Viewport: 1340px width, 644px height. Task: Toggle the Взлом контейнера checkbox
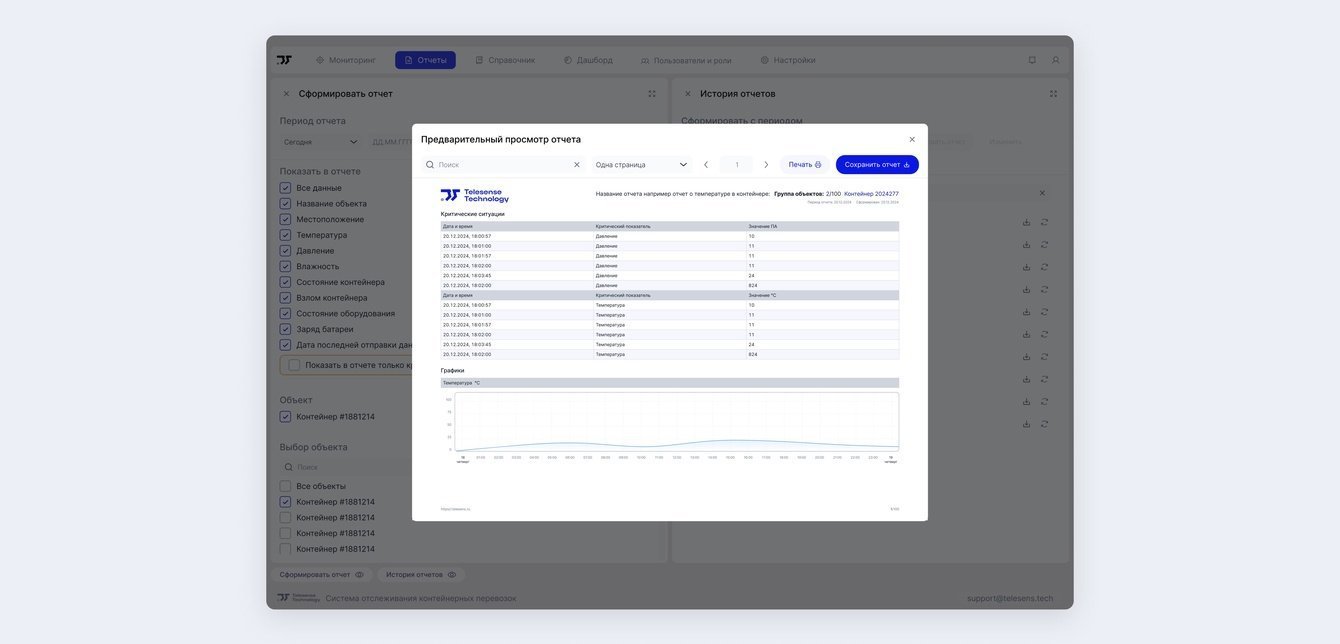pos(285,298)
